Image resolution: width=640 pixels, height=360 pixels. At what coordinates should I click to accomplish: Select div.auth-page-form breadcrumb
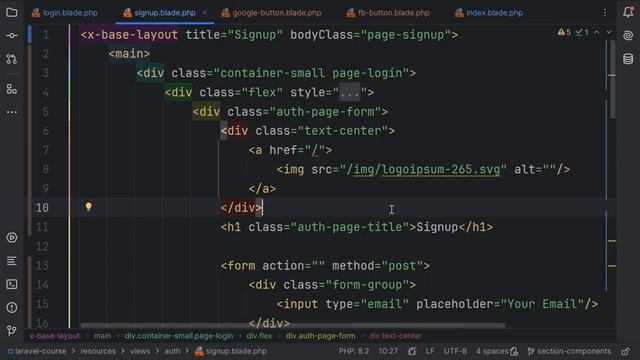pyautogui.click(x=320, y=336)
